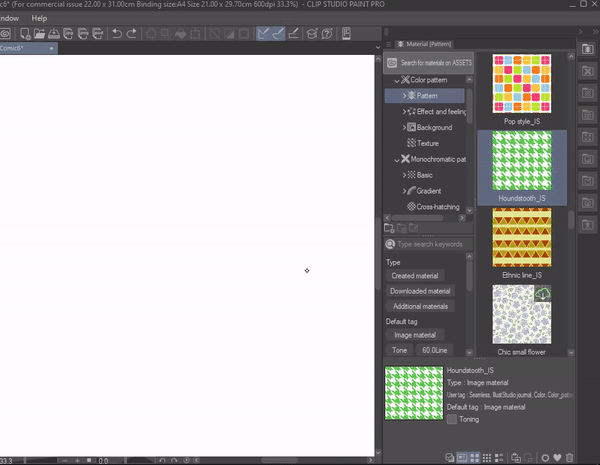Screen dimensions: 600x465
Task: Open the support question mark icon
Action: click(x=327, y=34)
